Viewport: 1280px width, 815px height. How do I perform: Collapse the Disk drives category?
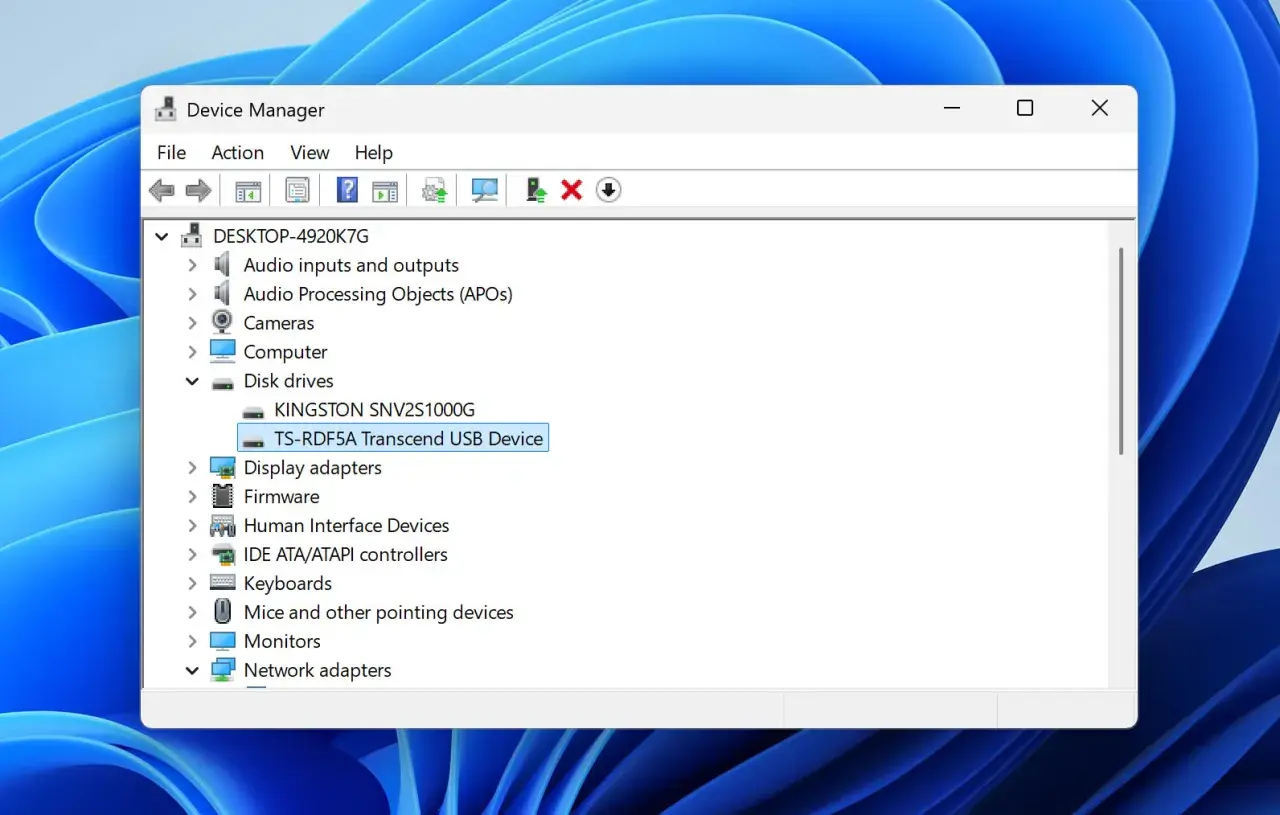click(x=192, y=381)
